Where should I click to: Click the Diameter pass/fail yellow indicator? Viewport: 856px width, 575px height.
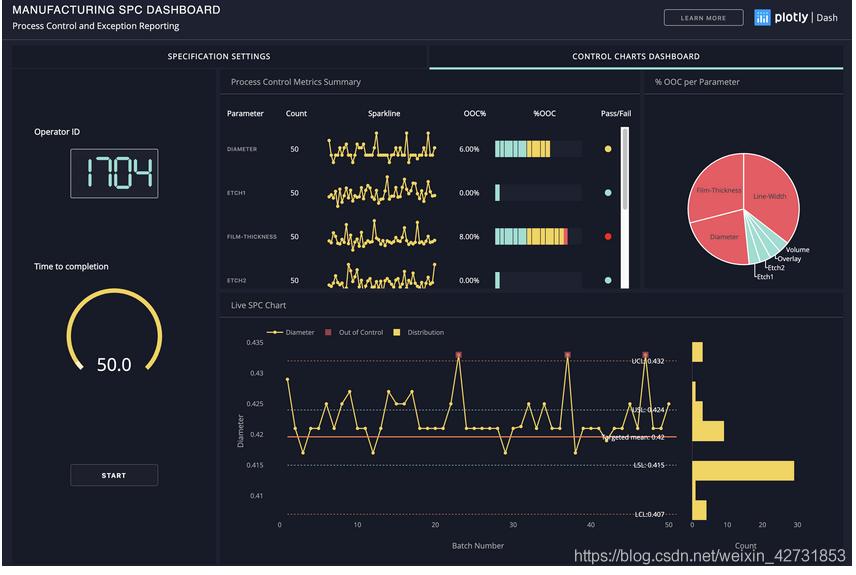607,149
